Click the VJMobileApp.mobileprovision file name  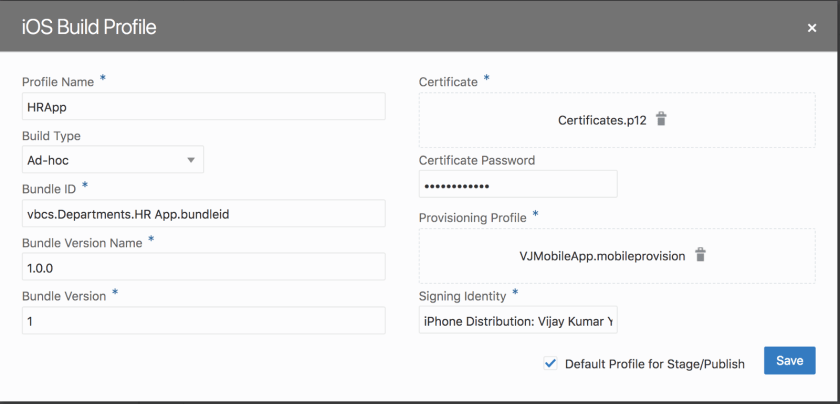tap(602, 256)
